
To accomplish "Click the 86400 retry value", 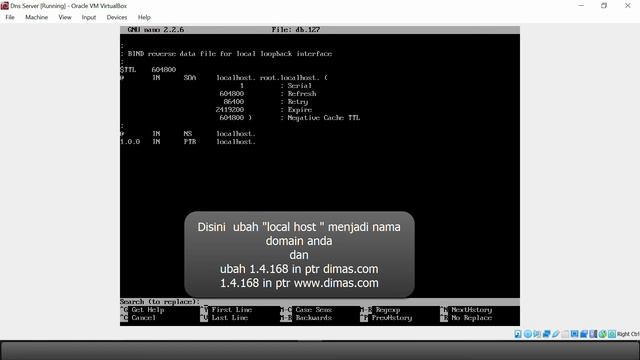I will 233,102.
